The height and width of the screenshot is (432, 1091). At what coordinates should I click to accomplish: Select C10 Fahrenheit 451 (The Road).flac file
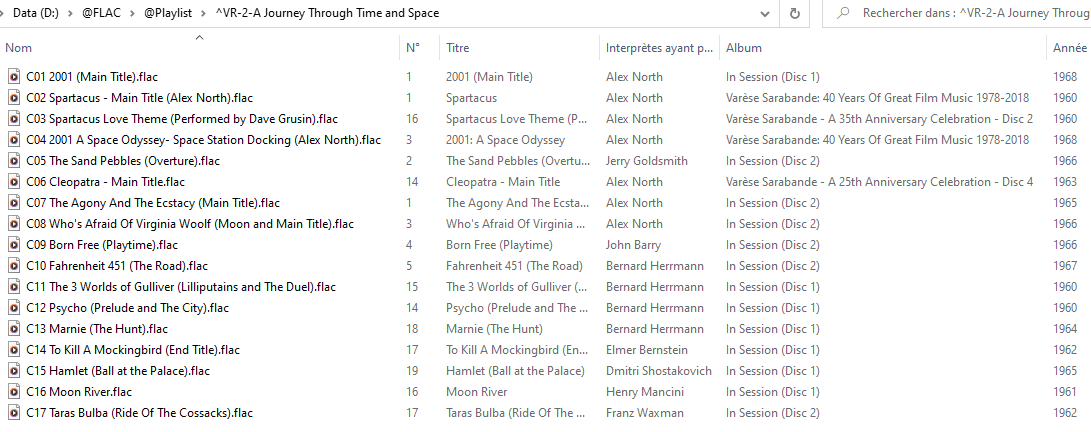(117, 266)
